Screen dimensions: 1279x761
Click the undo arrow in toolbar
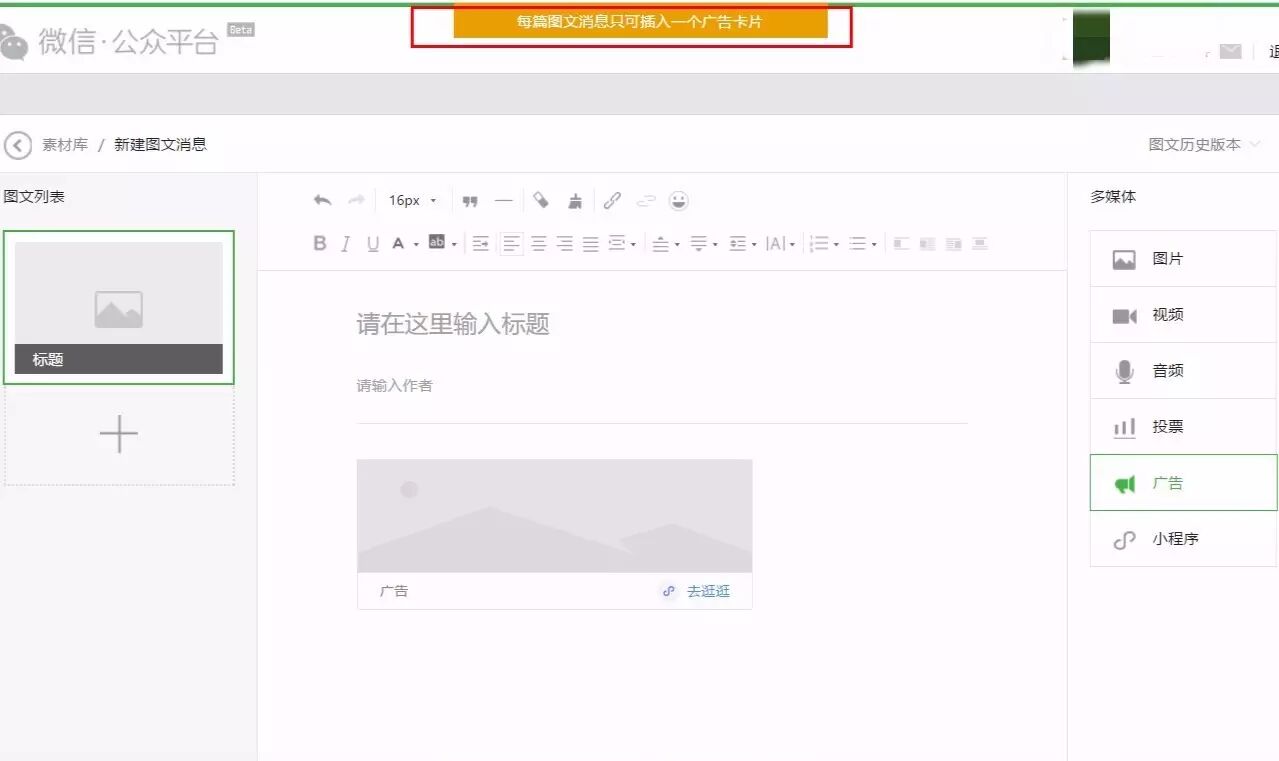click(322, 201)
